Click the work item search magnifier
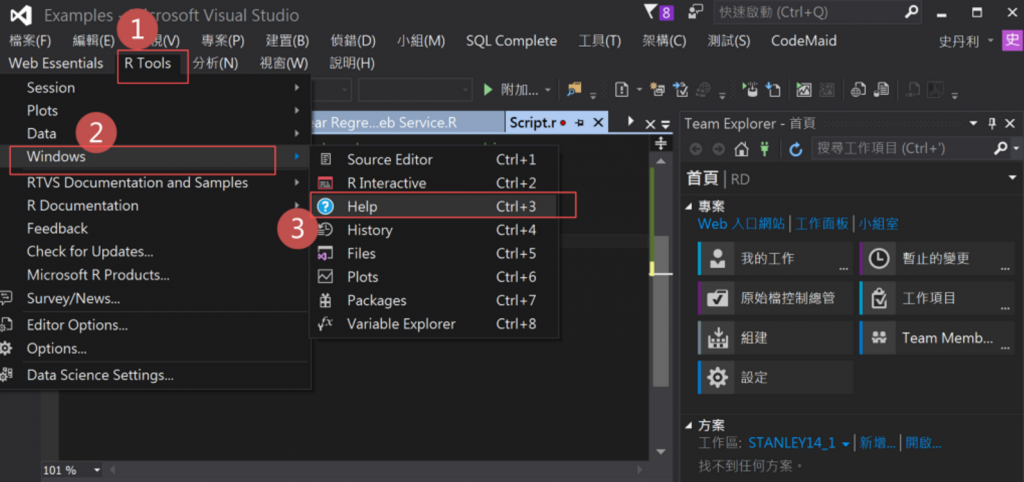This screenshot has height=482, width=1024. point(1000,149)
